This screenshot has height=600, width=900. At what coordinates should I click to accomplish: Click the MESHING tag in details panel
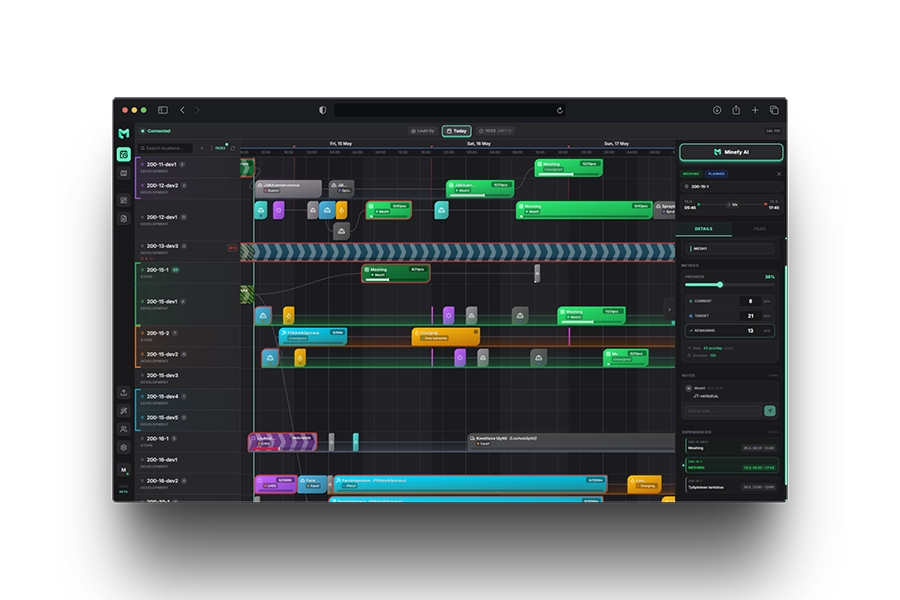coord(691,174)
